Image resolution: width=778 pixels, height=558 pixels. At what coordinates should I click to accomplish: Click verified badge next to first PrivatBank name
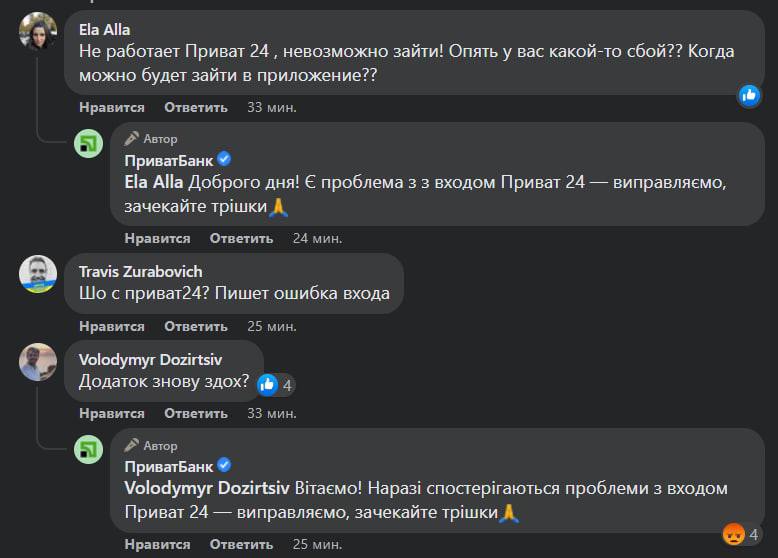(x=224, y=160)
